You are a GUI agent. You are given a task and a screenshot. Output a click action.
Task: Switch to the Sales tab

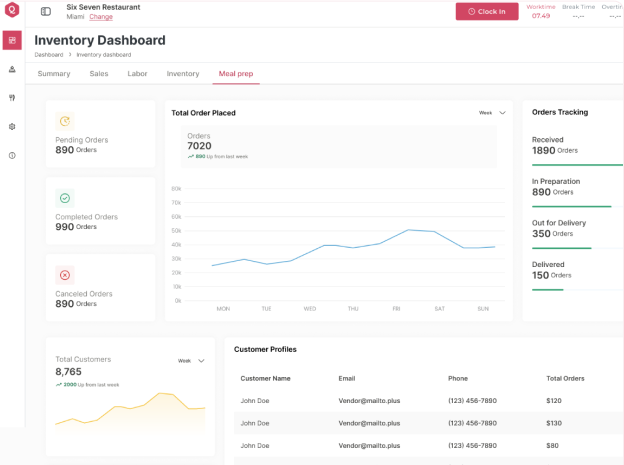point(99,74)
